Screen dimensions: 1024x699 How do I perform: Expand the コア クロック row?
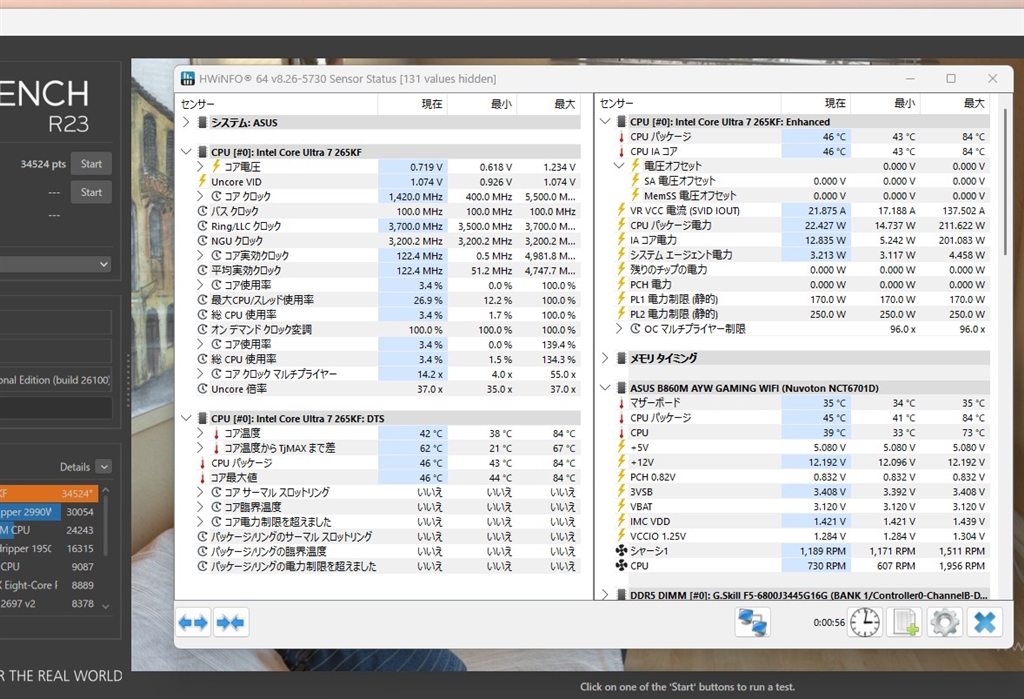point(200,196)
